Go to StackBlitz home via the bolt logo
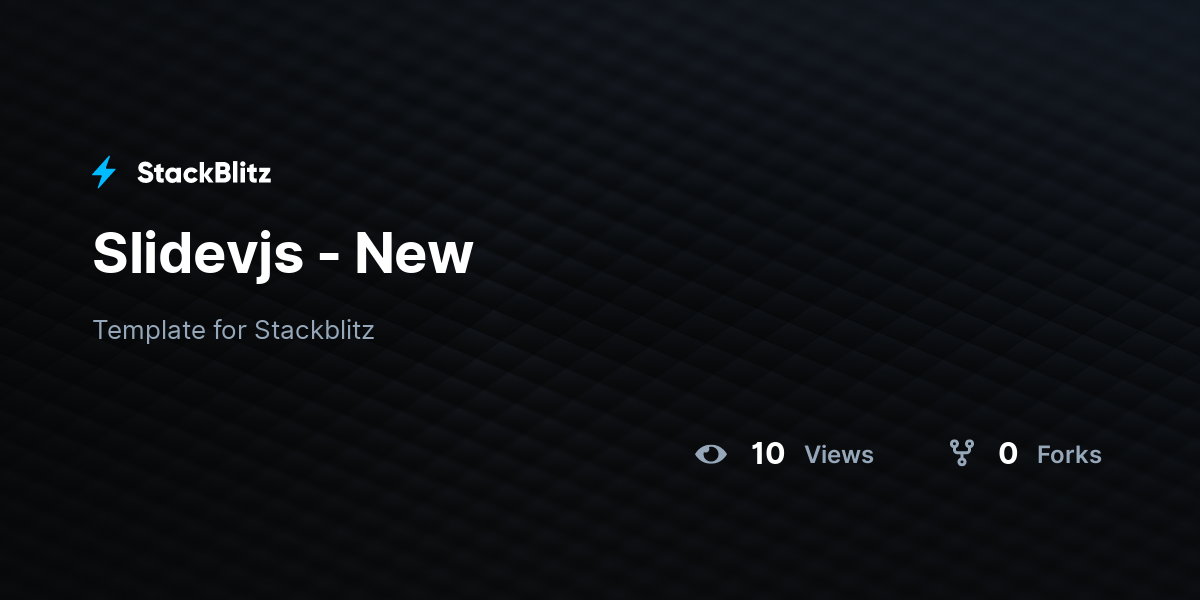 (x=104, y=173)
